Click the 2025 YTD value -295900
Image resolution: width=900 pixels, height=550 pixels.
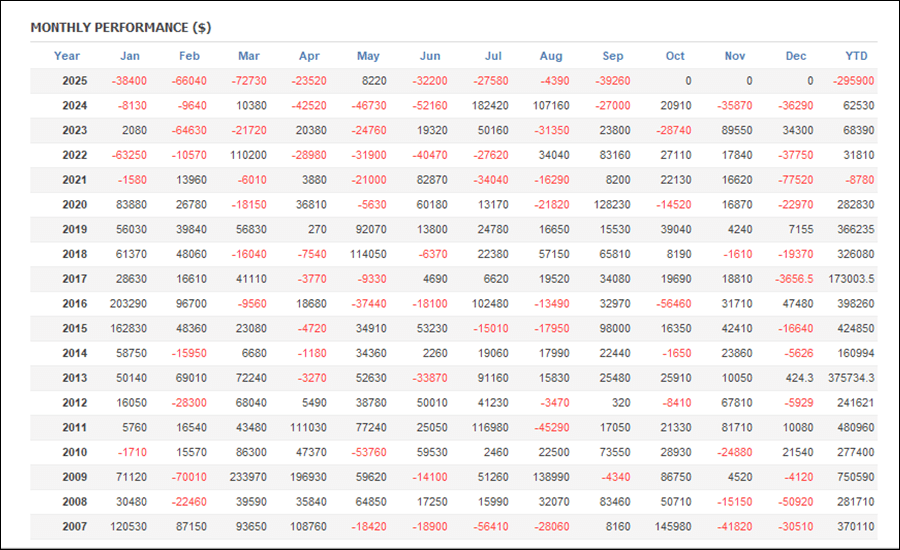853,81
